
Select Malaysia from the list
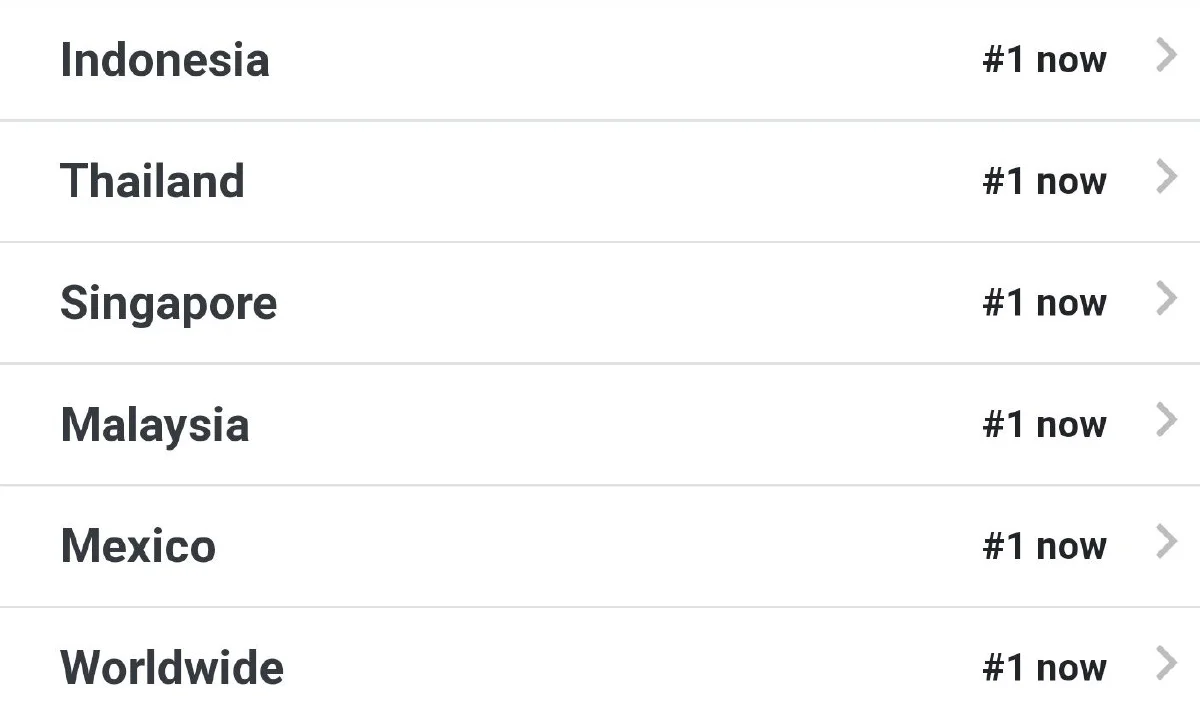[155, 425]
